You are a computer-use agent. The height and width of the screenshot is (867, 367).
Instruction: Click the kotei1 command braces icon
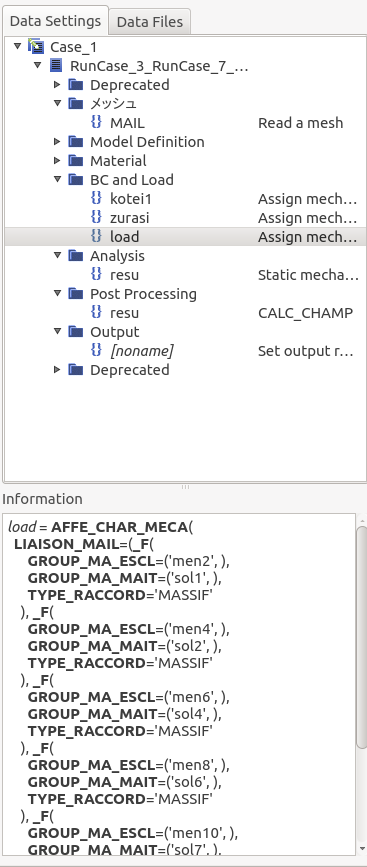(96, 199)
